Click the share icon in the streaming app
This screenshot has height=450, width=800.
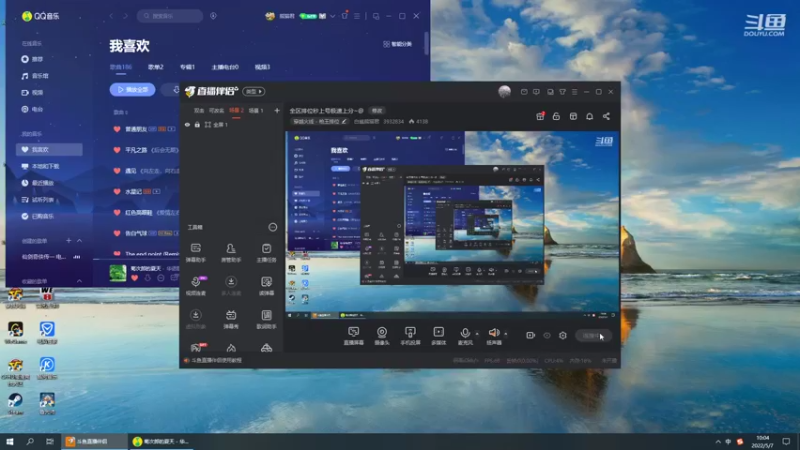pos(606,116)
